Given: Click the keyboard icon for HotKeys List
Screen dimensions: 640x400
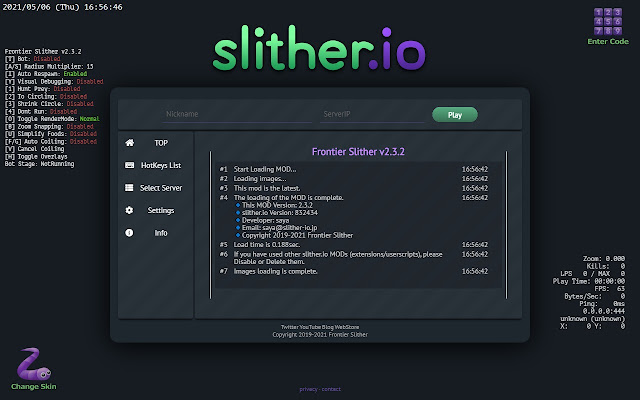Looking at the screenshot, I should point(129,165).
